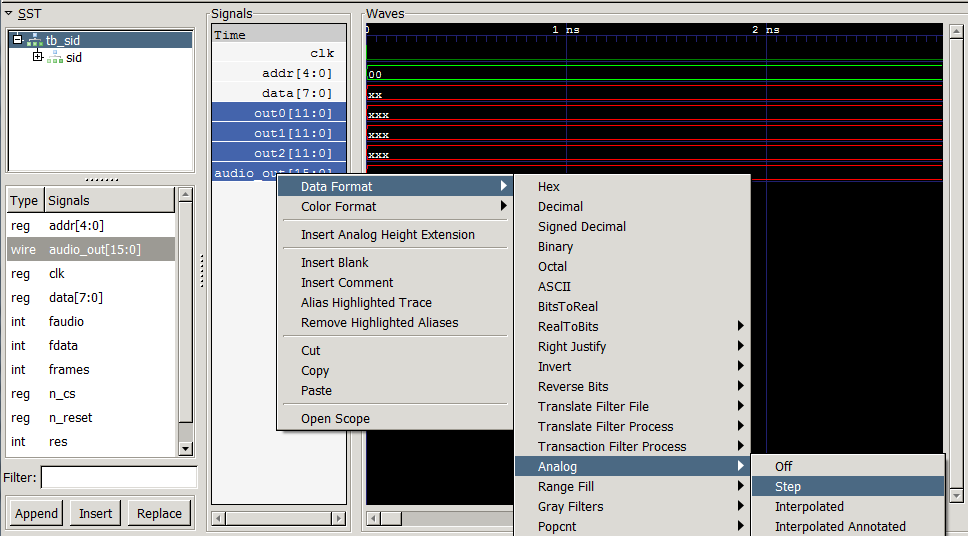Click the Insert button
968x536 pixels.
click(96, 513)
